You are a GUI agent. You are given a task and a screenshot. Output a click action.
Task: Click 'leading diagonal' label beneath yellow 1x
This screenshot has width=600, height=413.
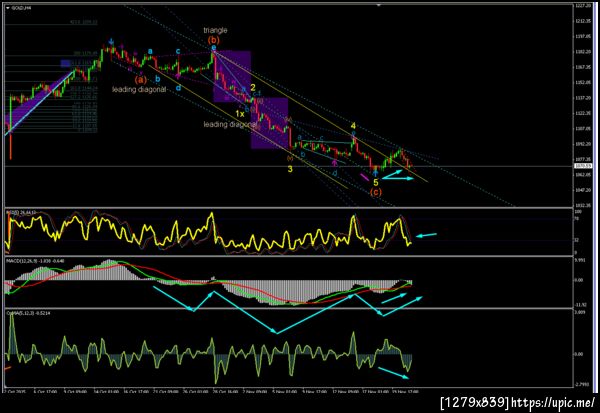click(x=230, y=124)
